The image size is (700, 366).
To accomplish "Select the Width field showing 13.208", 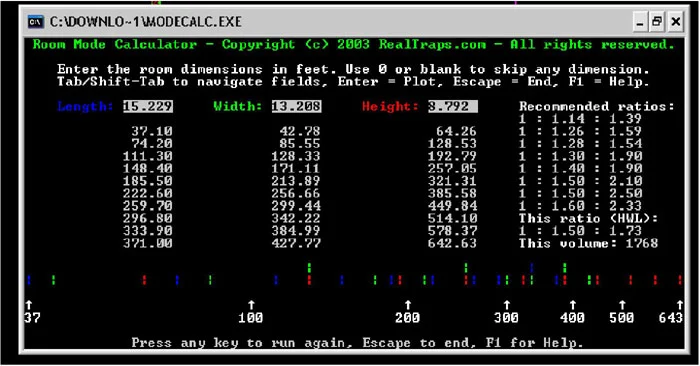I will [x=296, y=106].
